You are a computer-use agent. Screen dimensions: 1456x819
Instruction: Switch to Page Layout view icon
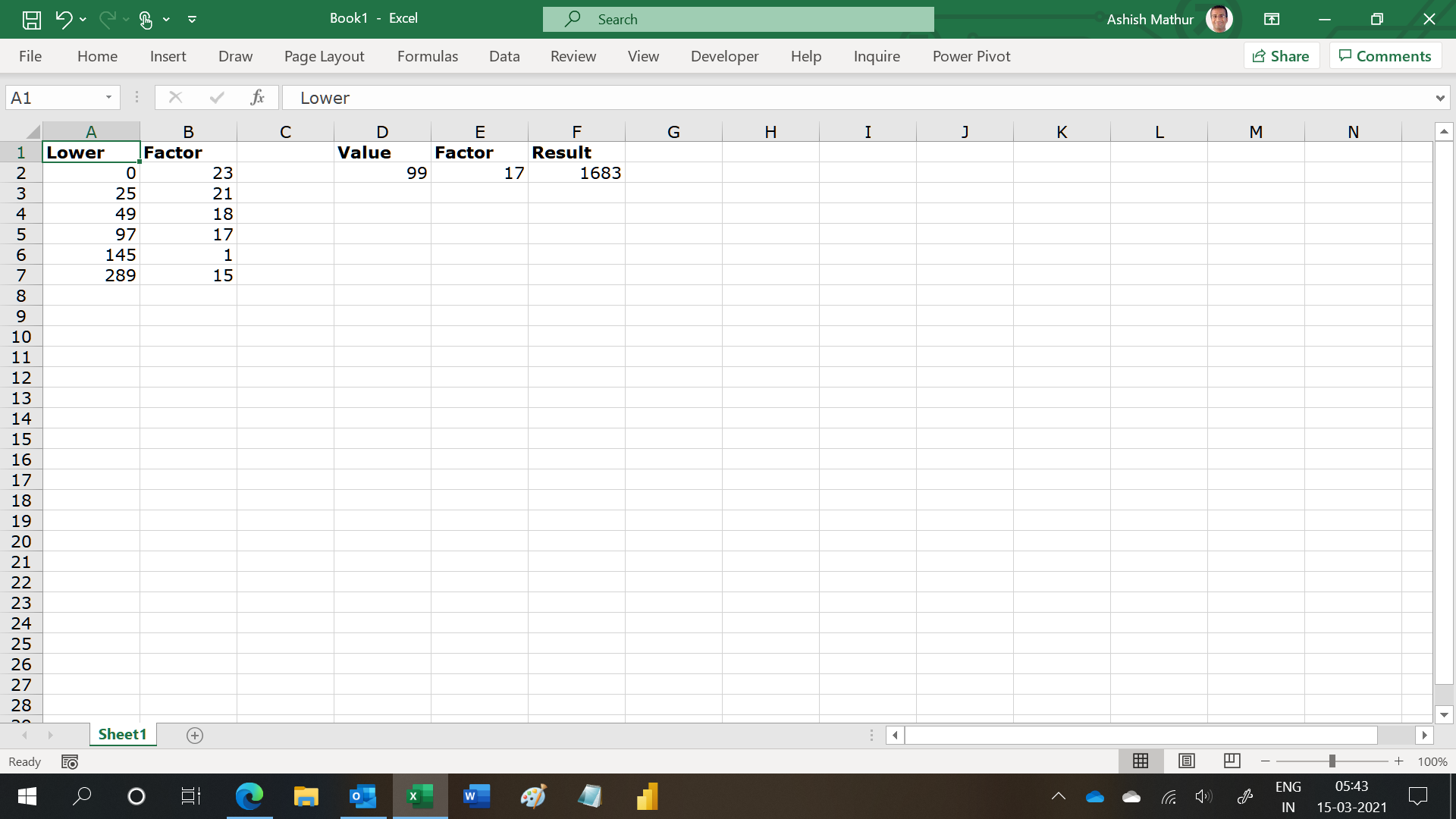coord(1187,761)
